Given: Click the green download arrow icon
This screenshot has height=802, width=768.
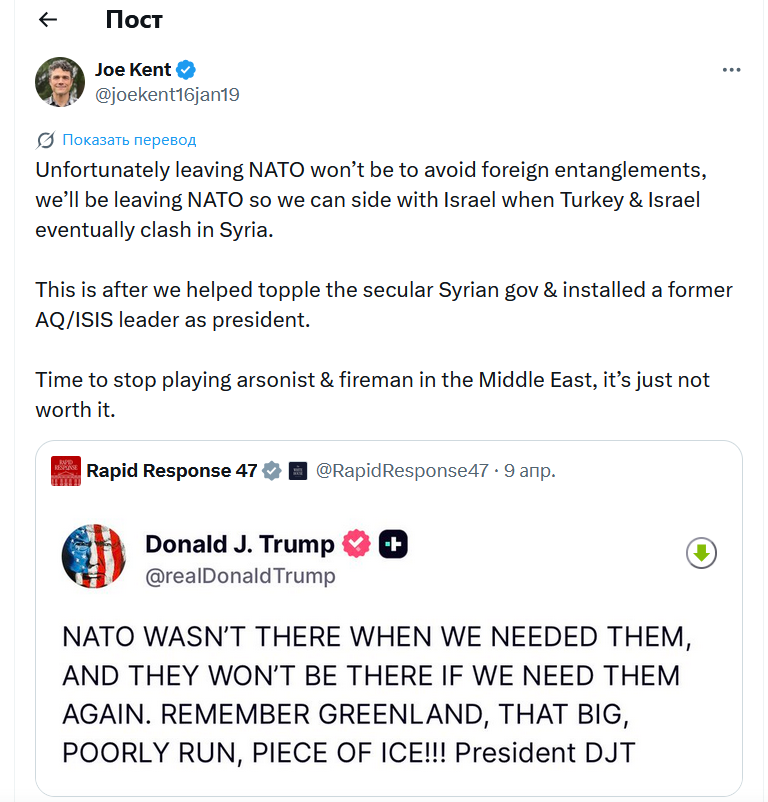Looking at the screenshot, I should click(x=701, y=552).
